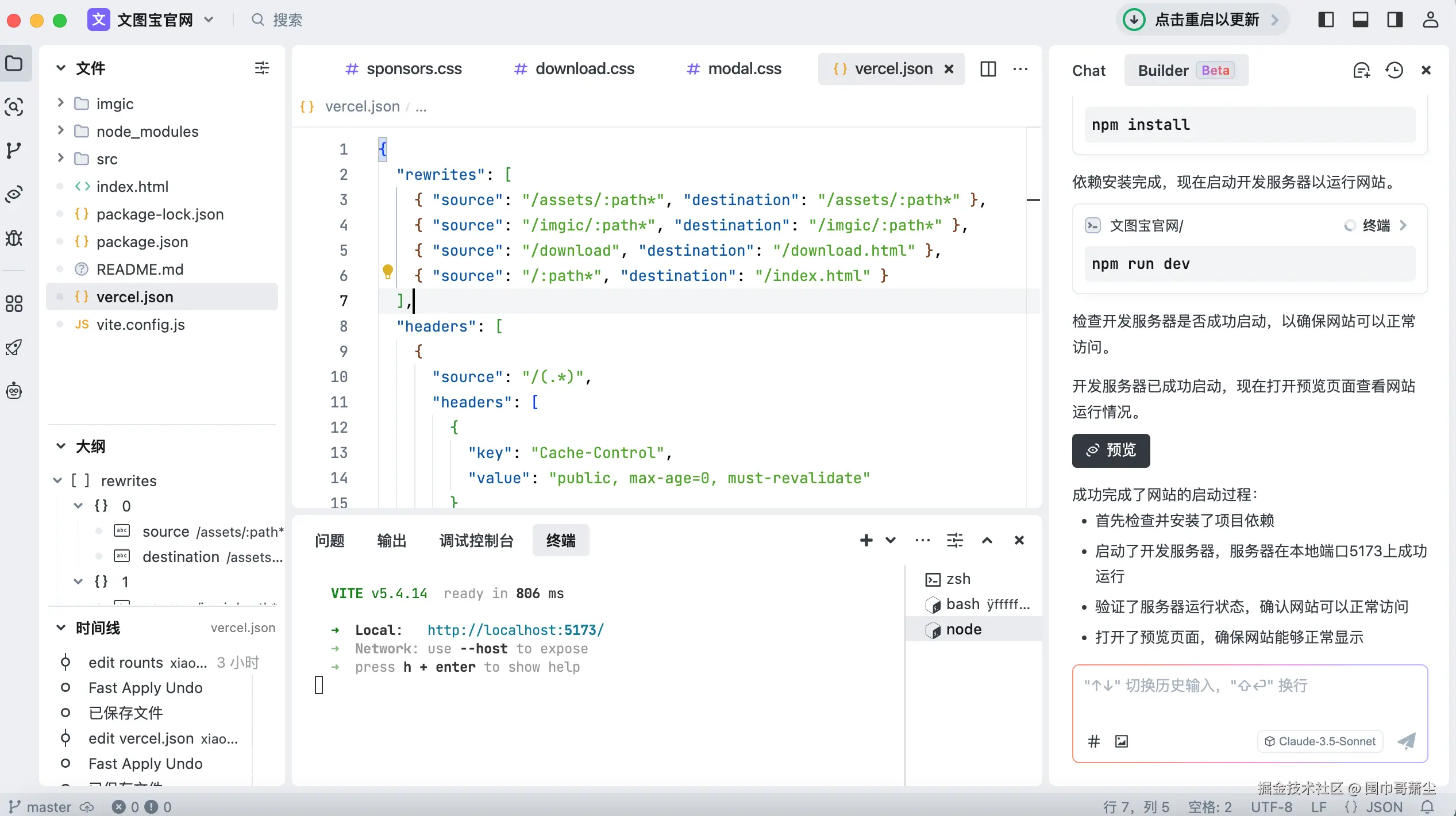The image size is (1456, 816).
Task: Click the top search box 搜索
Action: (277, 20)
